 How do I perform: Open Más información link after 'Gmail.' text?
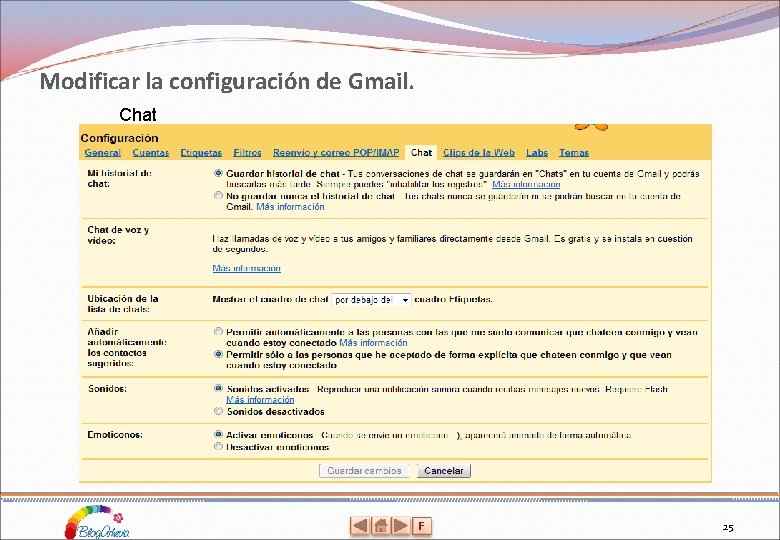click(x=290, y=207)
